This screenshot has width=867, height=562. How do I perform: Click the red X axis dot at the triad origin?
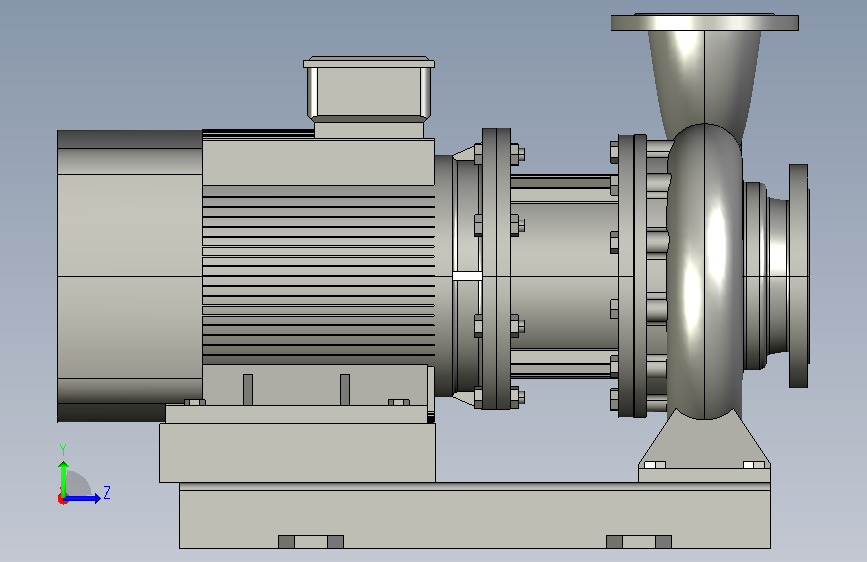pyautogui.click(x=62, y=499)
